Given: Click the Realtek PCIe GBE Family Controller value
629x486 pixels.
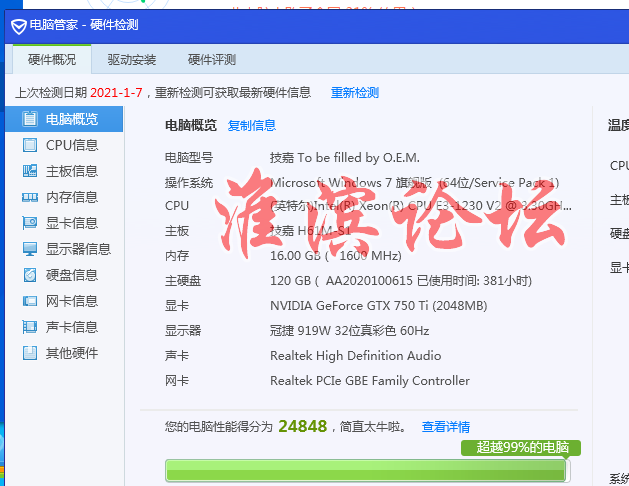Looking at the screenshot, I should click(369, 381).
